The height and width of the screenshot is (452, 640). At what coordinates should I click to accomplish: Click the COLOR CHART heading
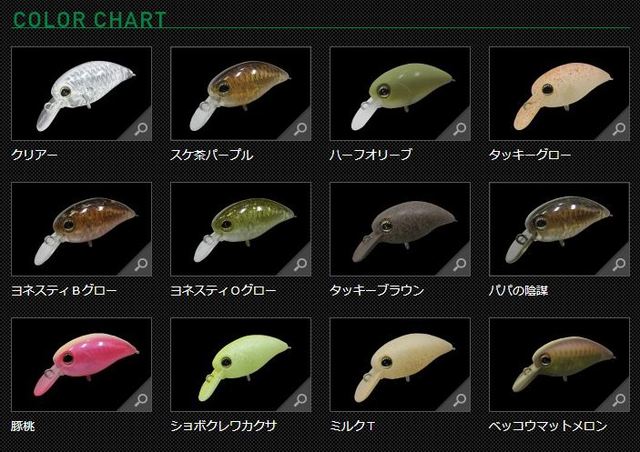[x=89, y=20]
